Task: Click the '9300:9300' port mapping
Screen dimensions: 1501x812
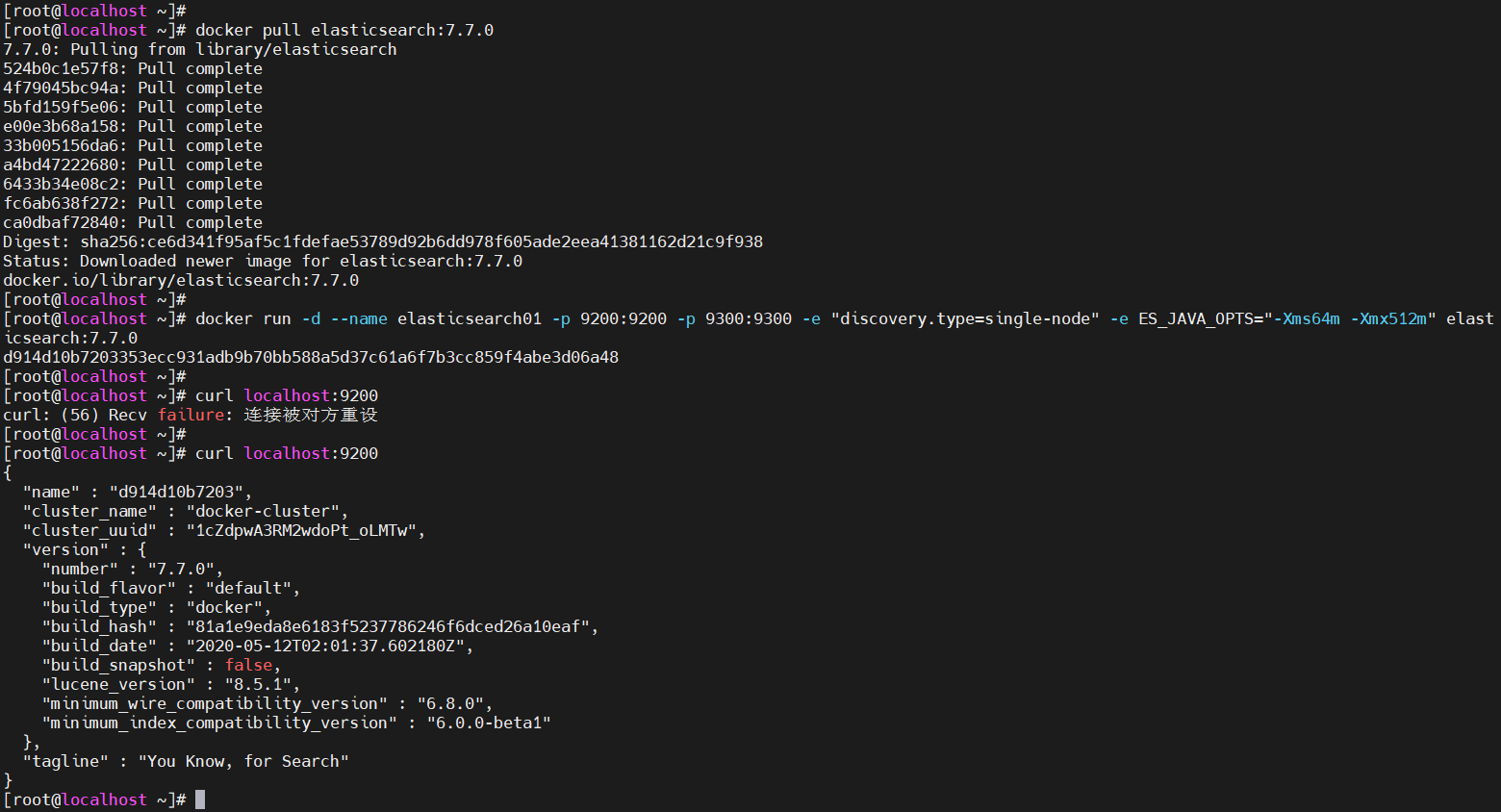Action: 749,318
